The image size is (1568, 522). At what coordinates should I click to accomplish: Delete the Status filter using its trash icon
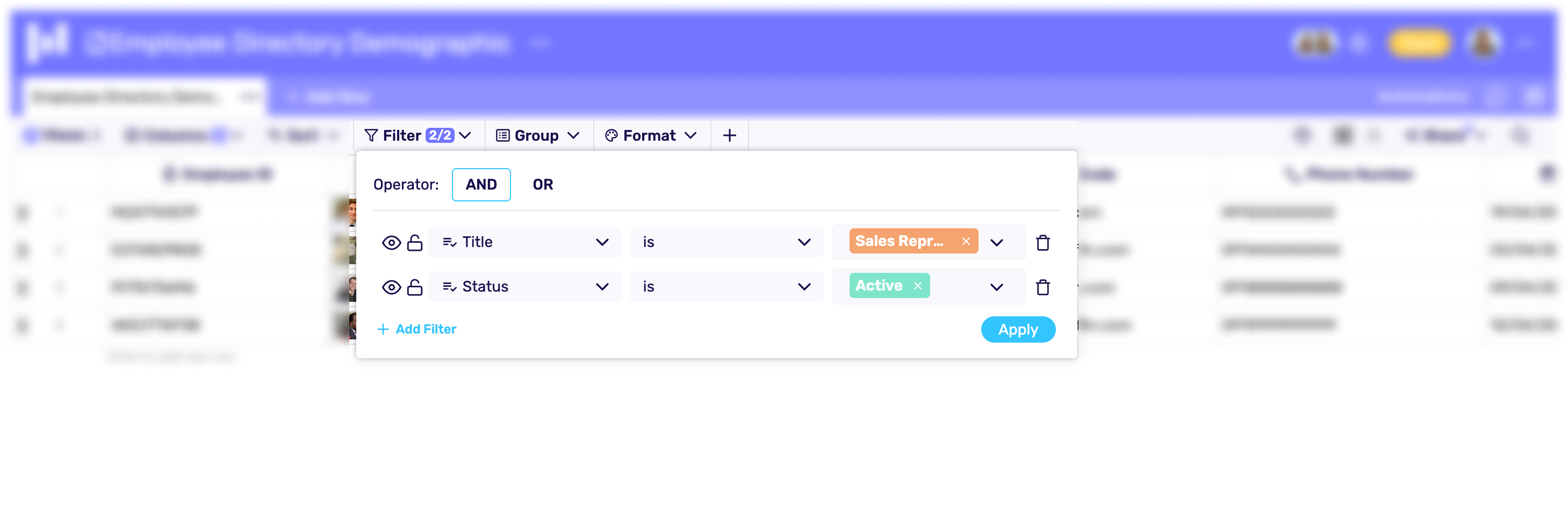click(1044, 287)
